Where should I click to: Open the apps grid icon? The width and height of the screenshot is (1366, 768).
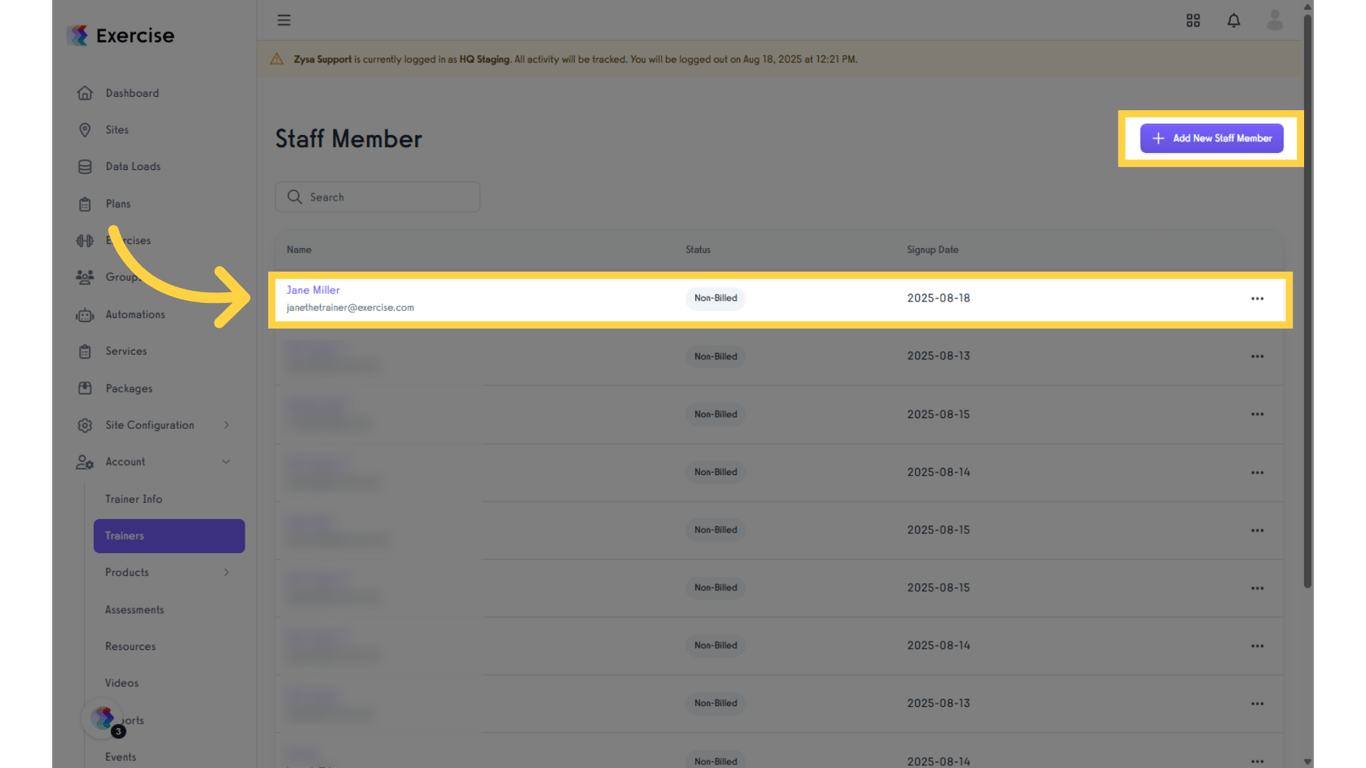[x=1193, y=20]
